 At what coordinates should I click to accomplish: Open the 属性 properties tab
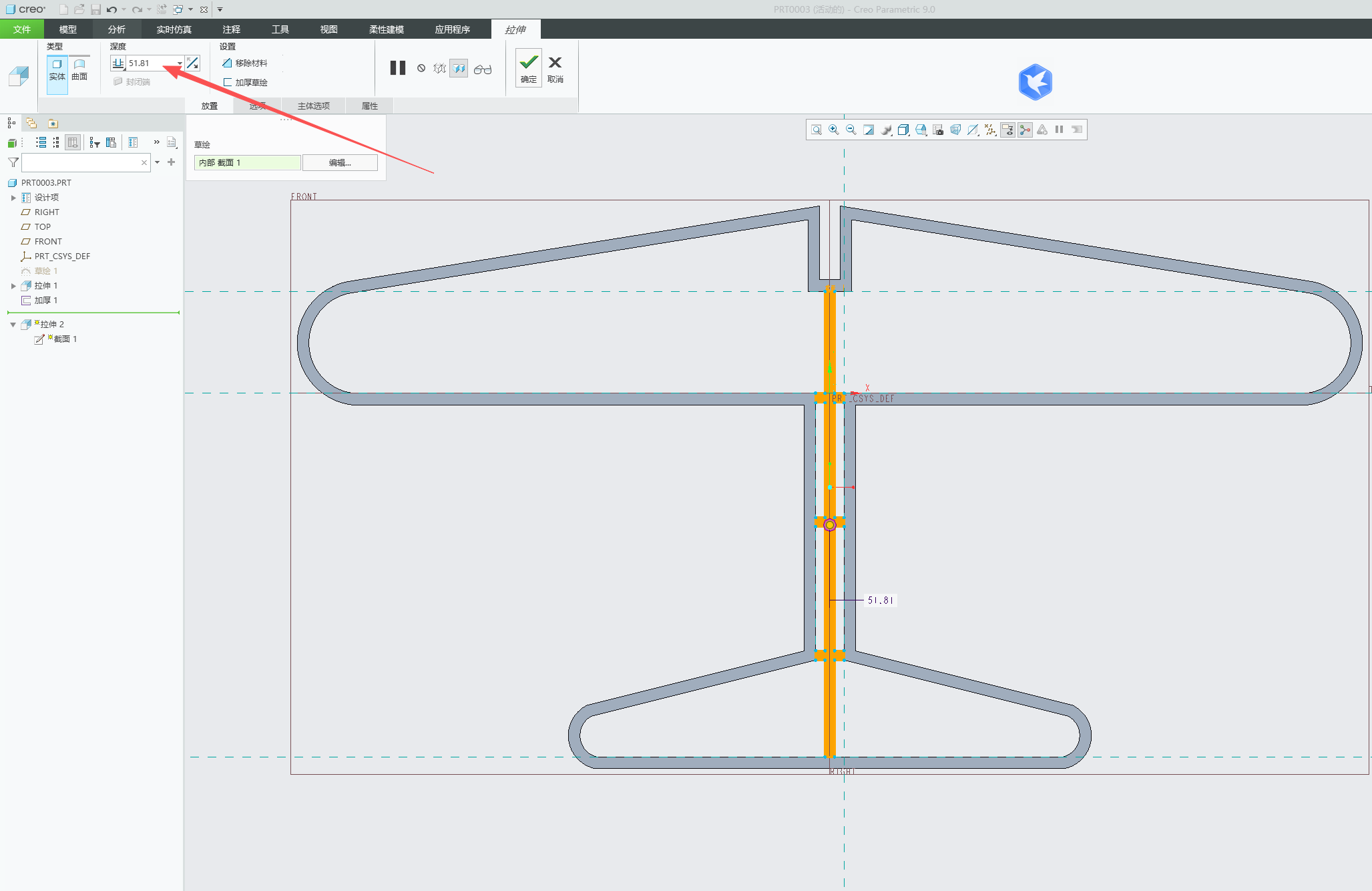[370, 106]
